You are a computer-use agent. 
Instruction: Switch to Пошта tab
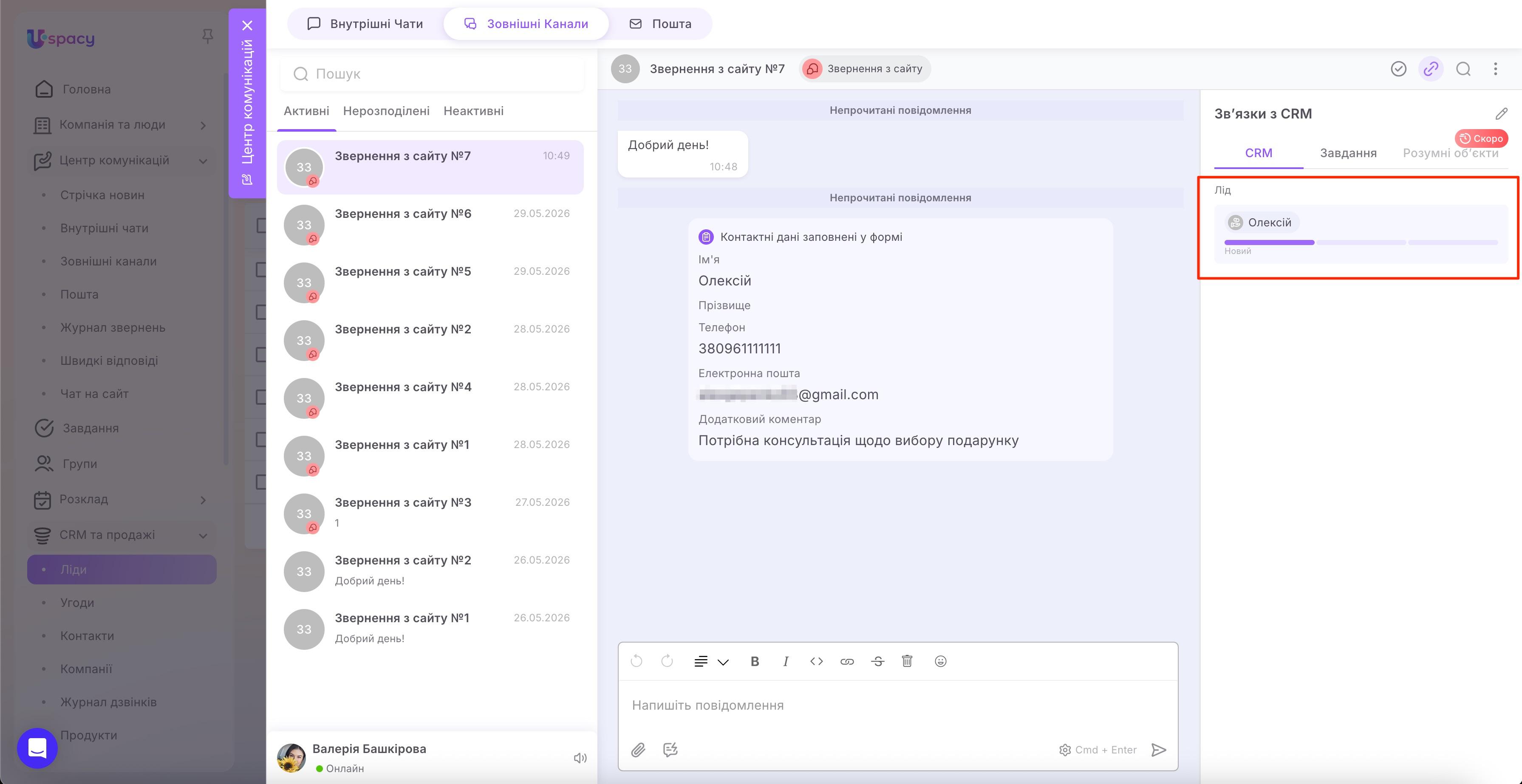660,24
